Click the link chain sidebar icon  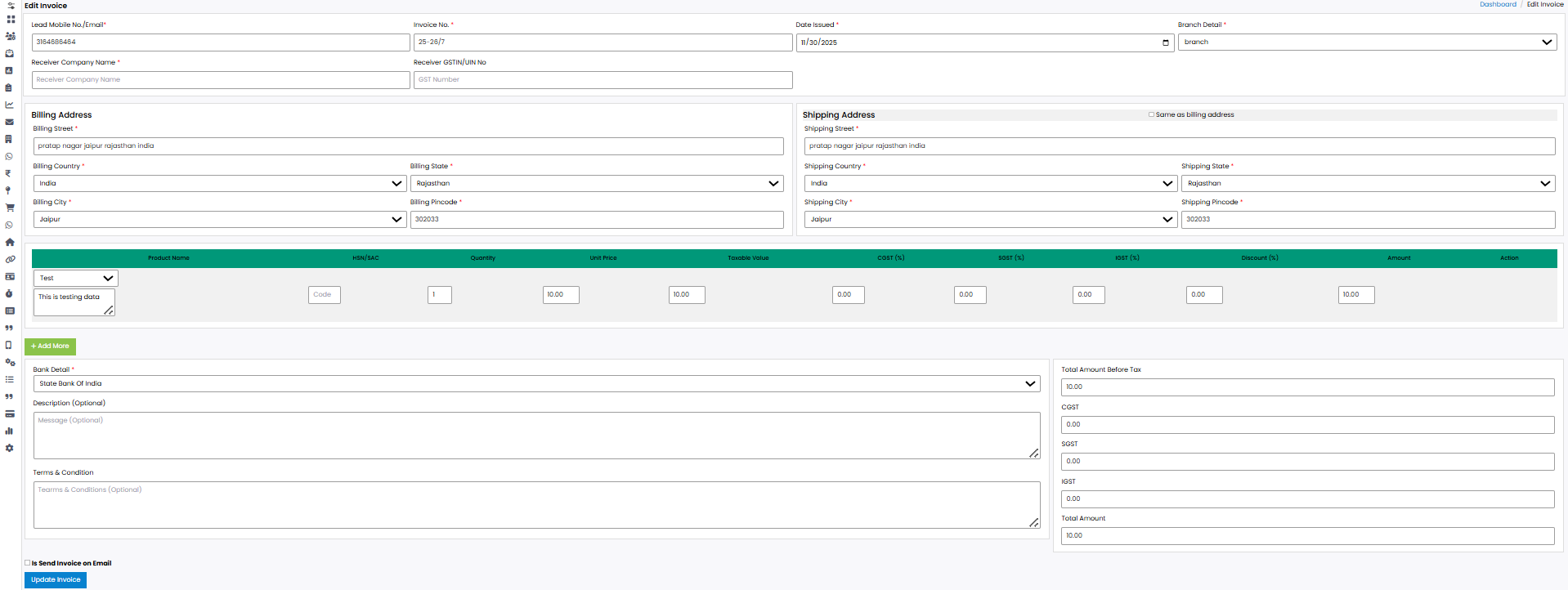[10, 259]
